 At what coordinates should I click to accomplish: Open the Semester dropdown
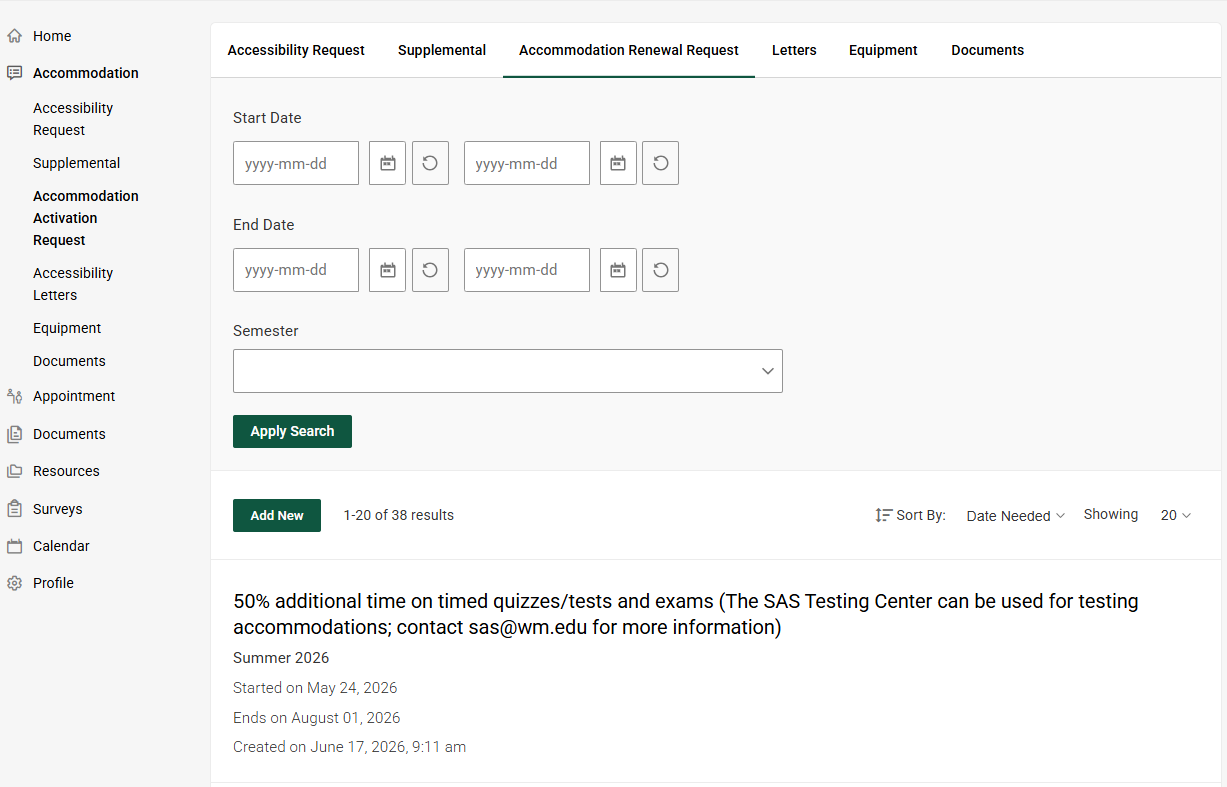click(x=508, y=371)
